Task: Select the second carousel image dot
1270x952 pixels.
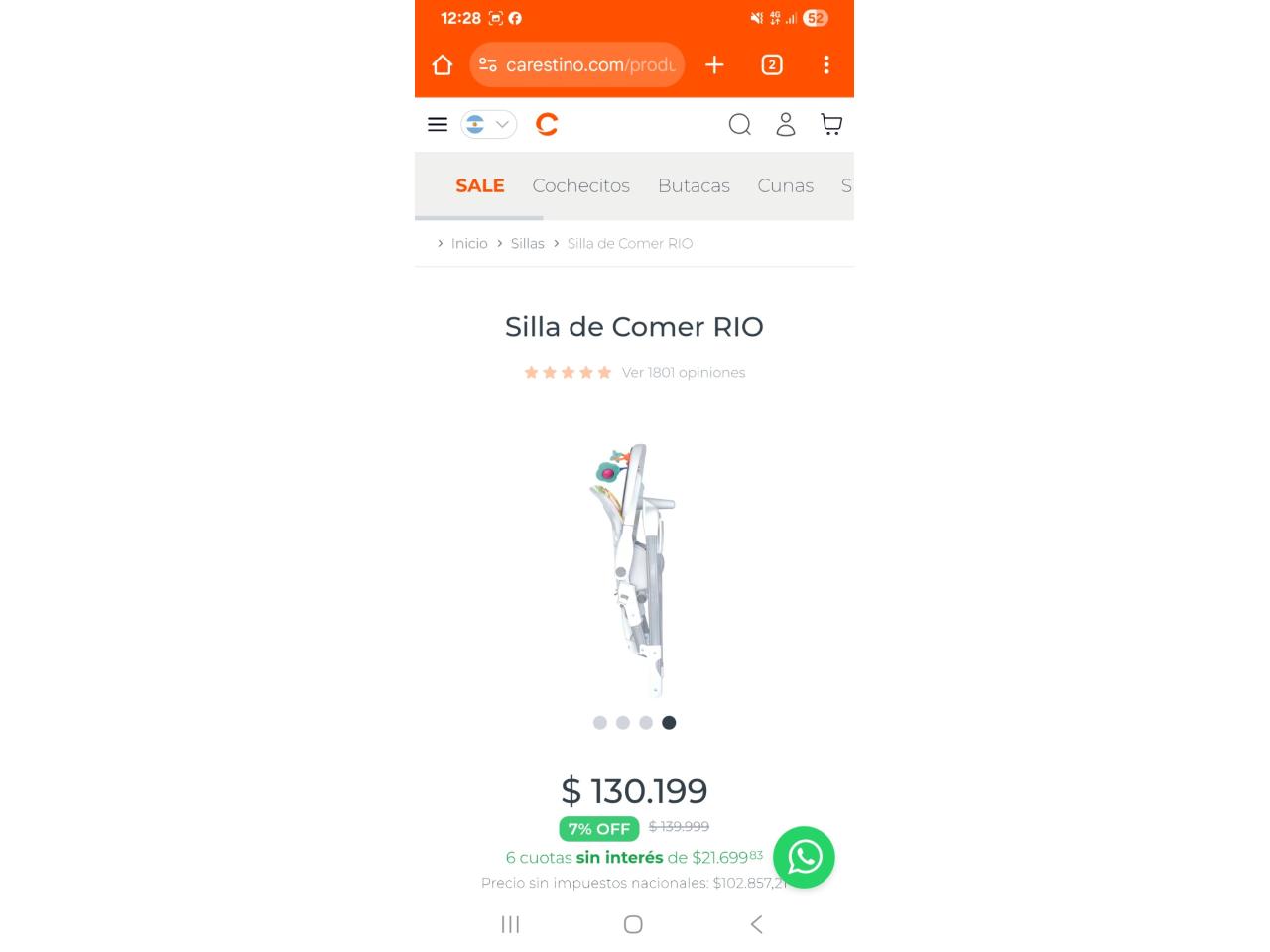Action: tap(623, 723)
